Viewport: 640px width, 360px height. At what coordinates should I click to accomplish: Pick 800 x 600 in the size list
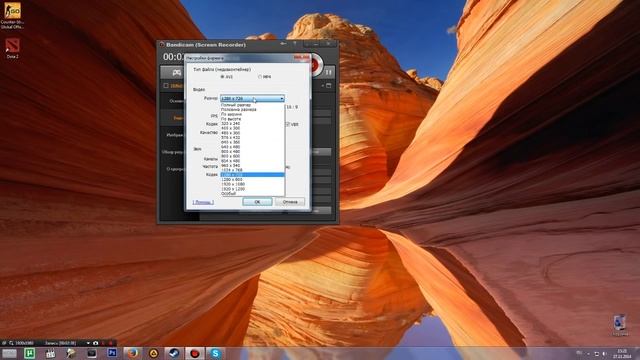252,156
